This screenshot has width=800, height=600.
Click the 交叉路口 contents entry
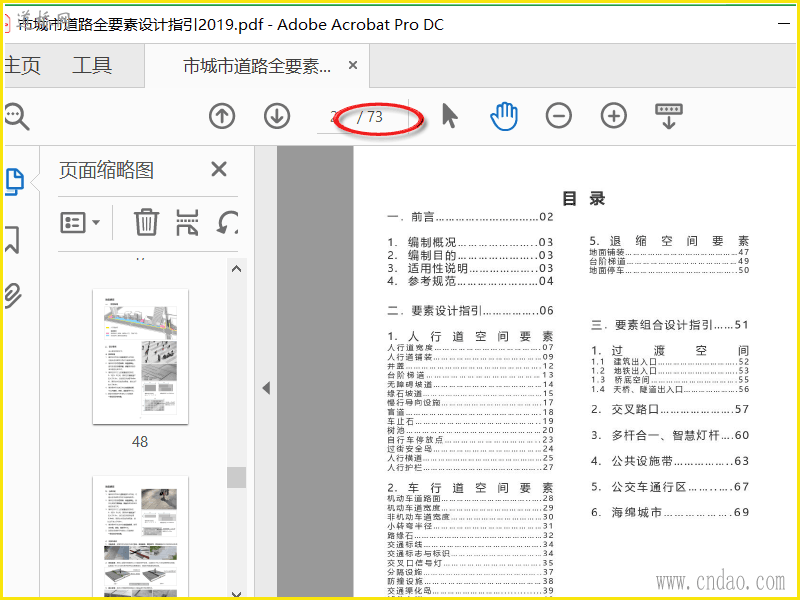click(x=670, y=409)
